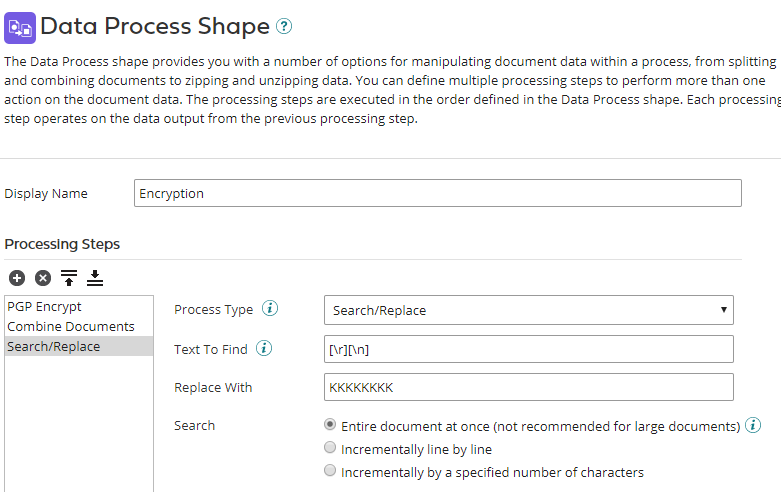Click the Data Process Shape purple icon
This screenshot has width=781, height=492.
[x=19, y=26]
